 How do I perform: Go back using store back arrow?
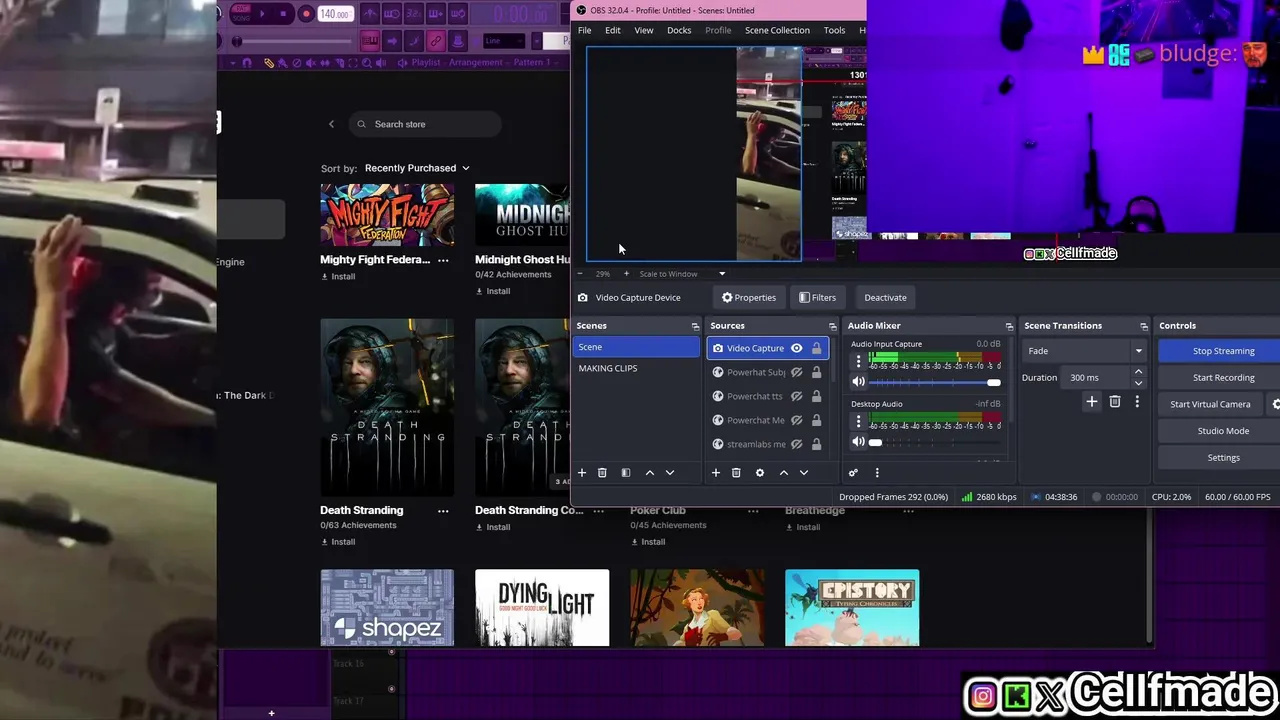coord(331,124)
